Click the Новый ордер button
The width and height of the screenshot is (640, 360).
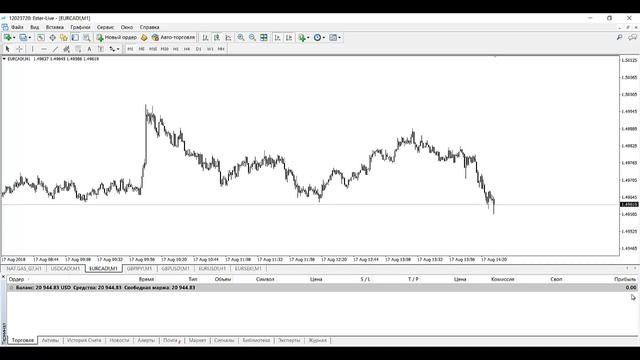pyautogui.click(x=117, y=38)
